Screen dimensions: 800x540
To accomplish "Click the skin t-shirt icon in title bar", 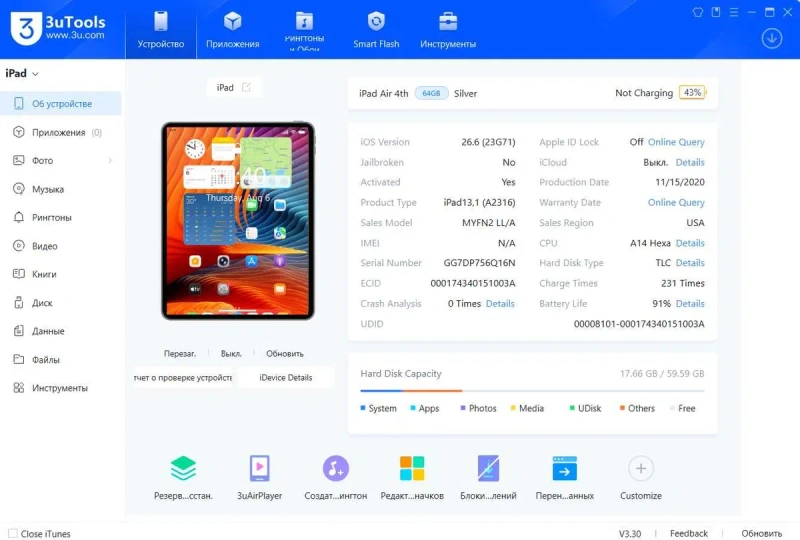I will pyautogui.click(x=697, y=12).
